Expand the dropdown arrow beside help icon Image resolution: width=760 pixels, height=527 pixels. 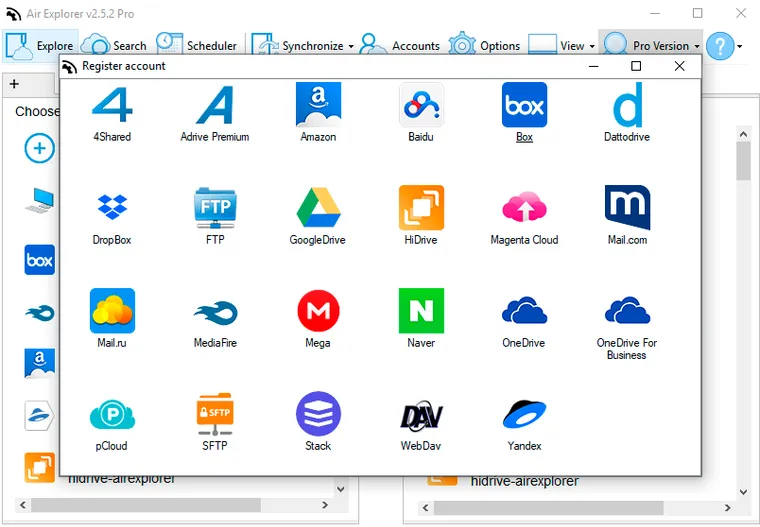740,47
